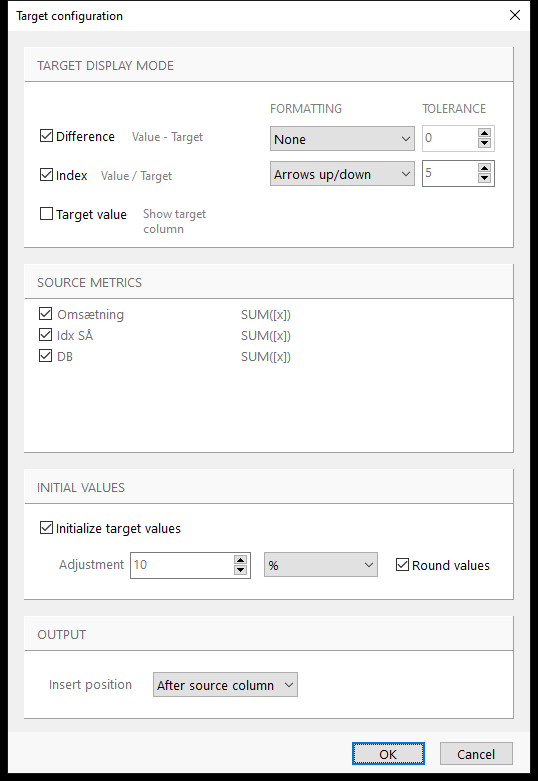
Task: Click the 'Value / Target' description text
Action: [136, 176]
